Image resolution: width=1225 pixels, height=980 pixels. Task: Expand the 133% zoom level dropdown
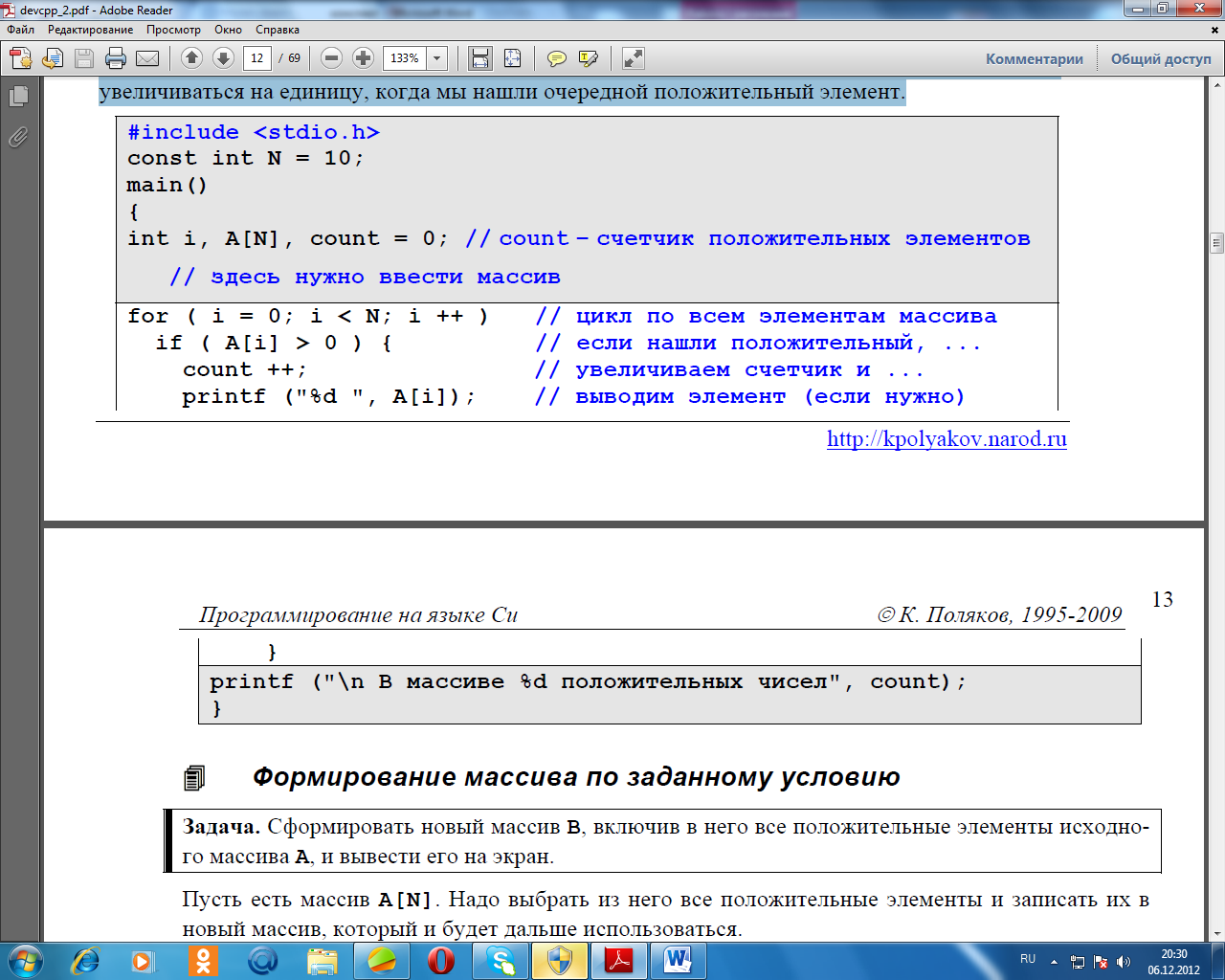tap(437, 58)
